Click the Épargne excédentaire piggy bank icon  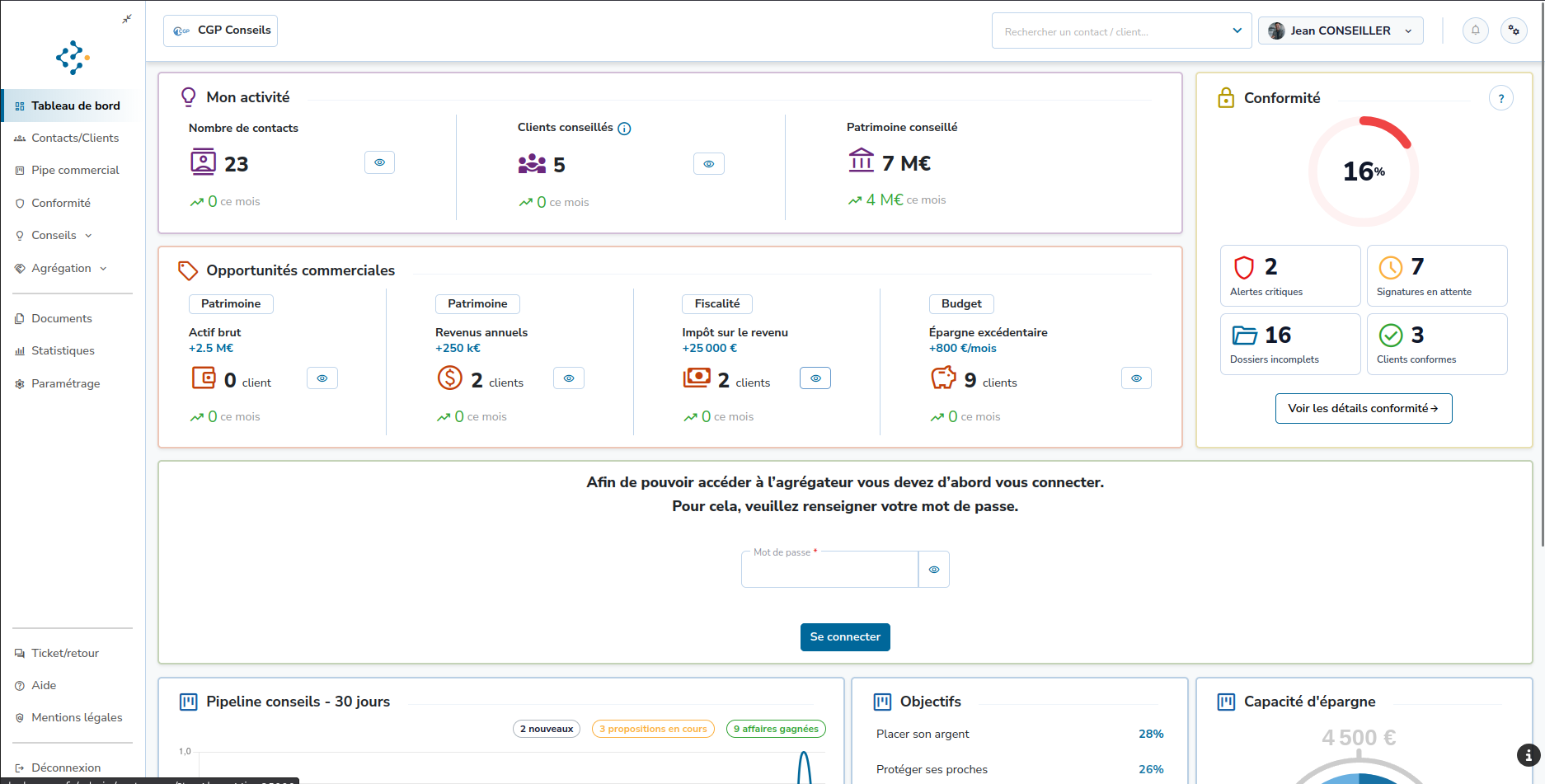(943, 378)
